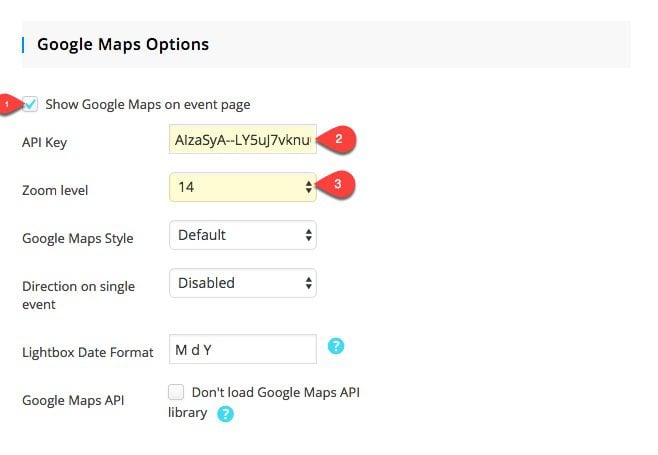Click the "Show Google Maps on event page" label
The width and height of the screenshot is (658, 455).
click(x=148, y=104)
